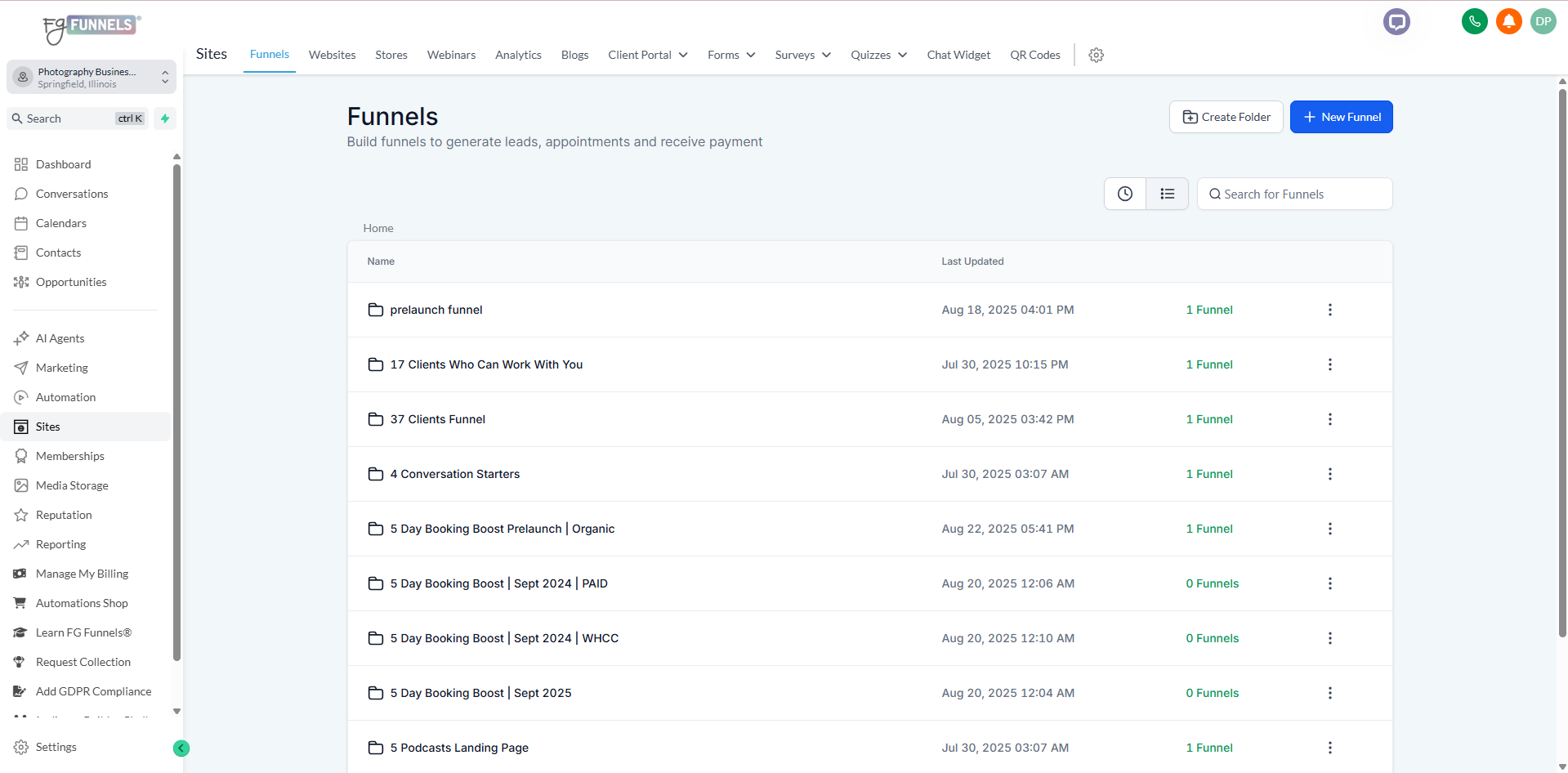Viewport: 1568px width, 773px height.
Task: Click the DP profile avatar
Action: pos(1543,21)
